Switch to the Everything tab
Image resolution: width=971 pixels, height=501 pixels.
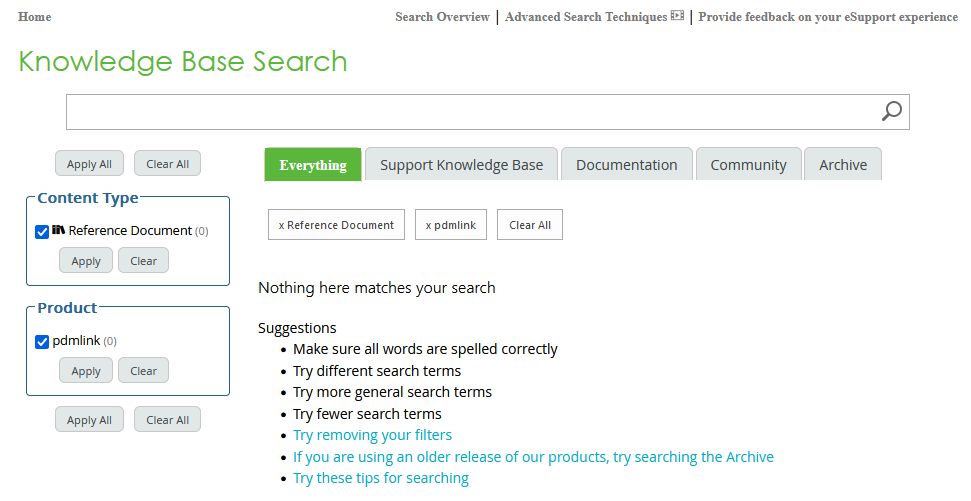pyautogui.click(x=312, y=165)
